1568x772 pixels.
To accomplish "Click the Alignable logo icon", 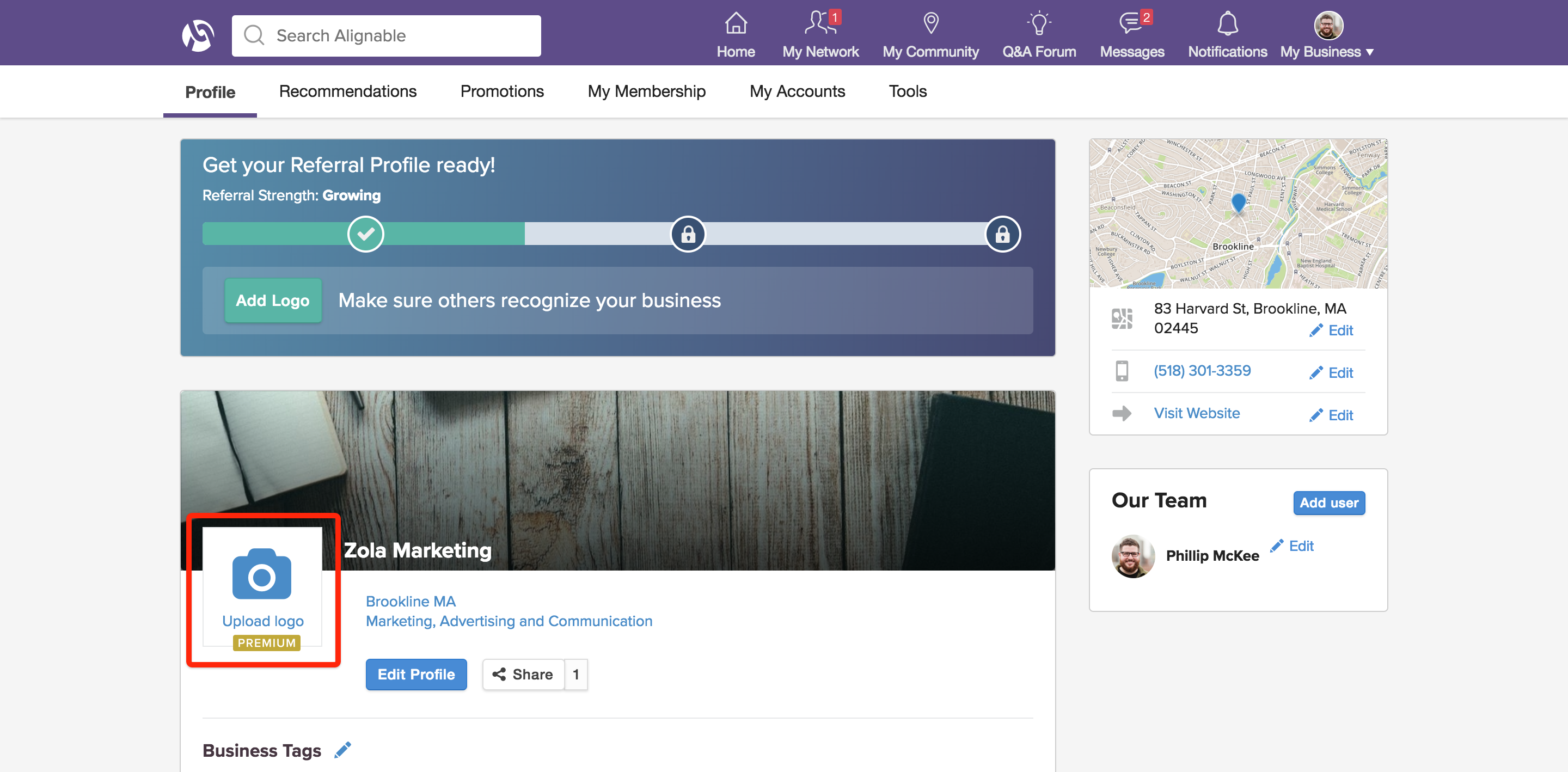I will click(198, 35).
